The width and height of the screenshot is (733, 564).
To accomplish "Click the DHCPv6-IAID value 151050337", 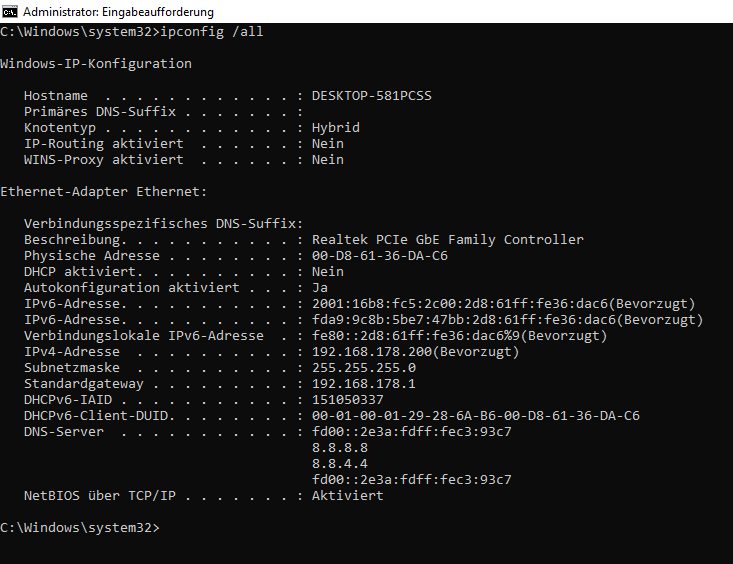I will 347,400.
